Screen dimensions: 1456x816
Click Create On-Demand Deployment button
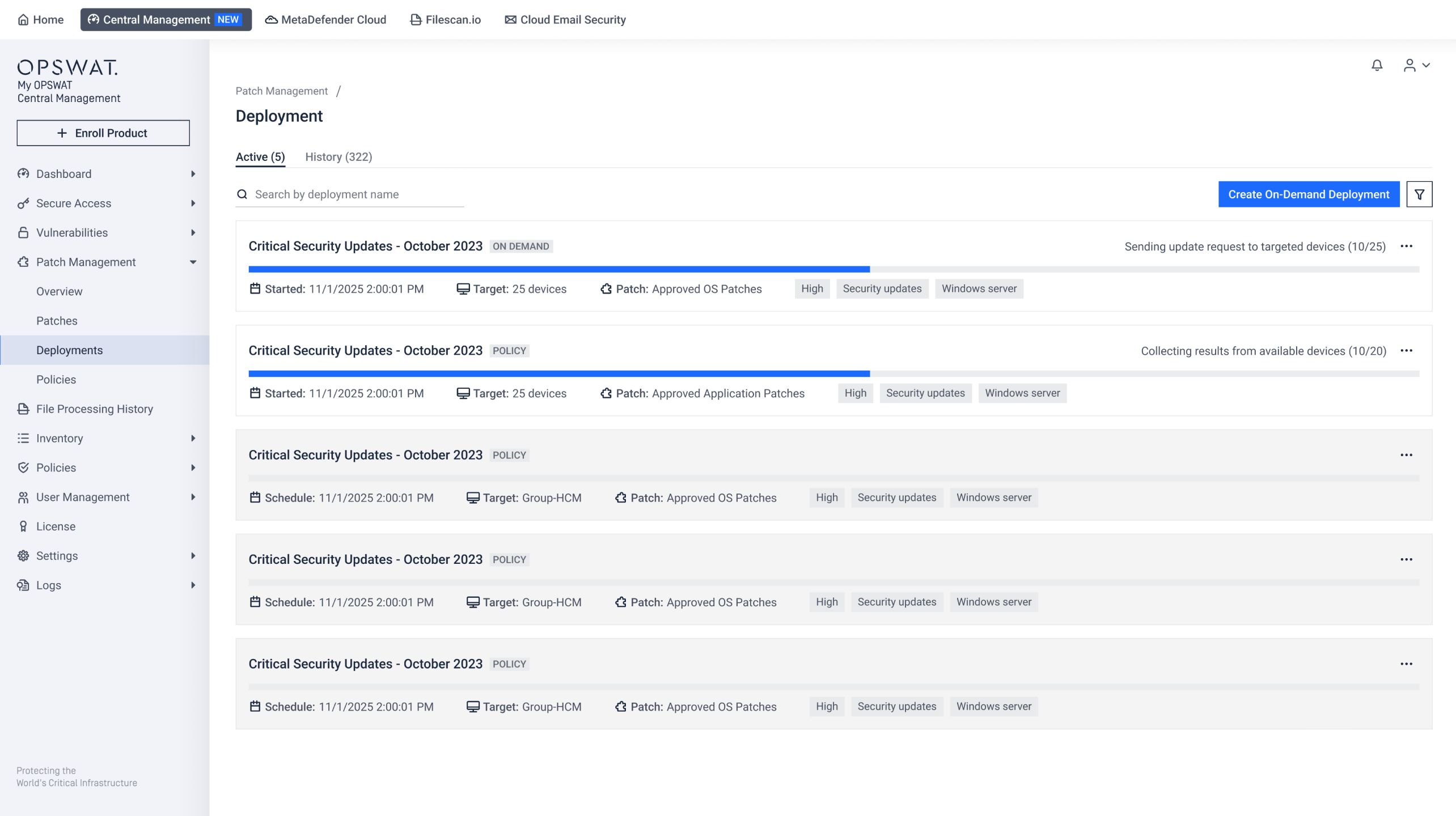1309,194
